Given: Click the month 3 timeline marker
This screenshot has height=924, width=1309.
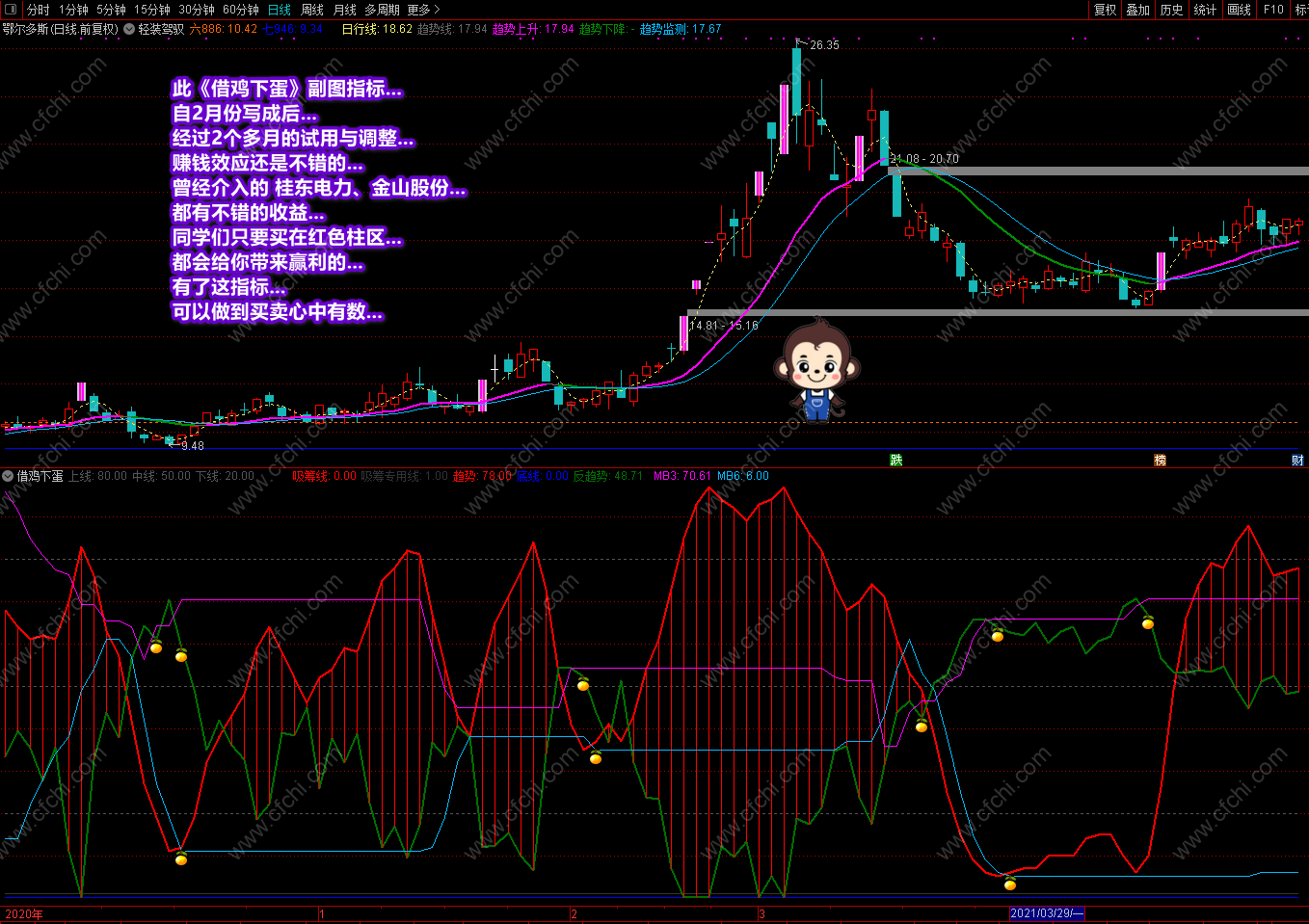Looking at the screenshot, I should [x=761, y=913].
